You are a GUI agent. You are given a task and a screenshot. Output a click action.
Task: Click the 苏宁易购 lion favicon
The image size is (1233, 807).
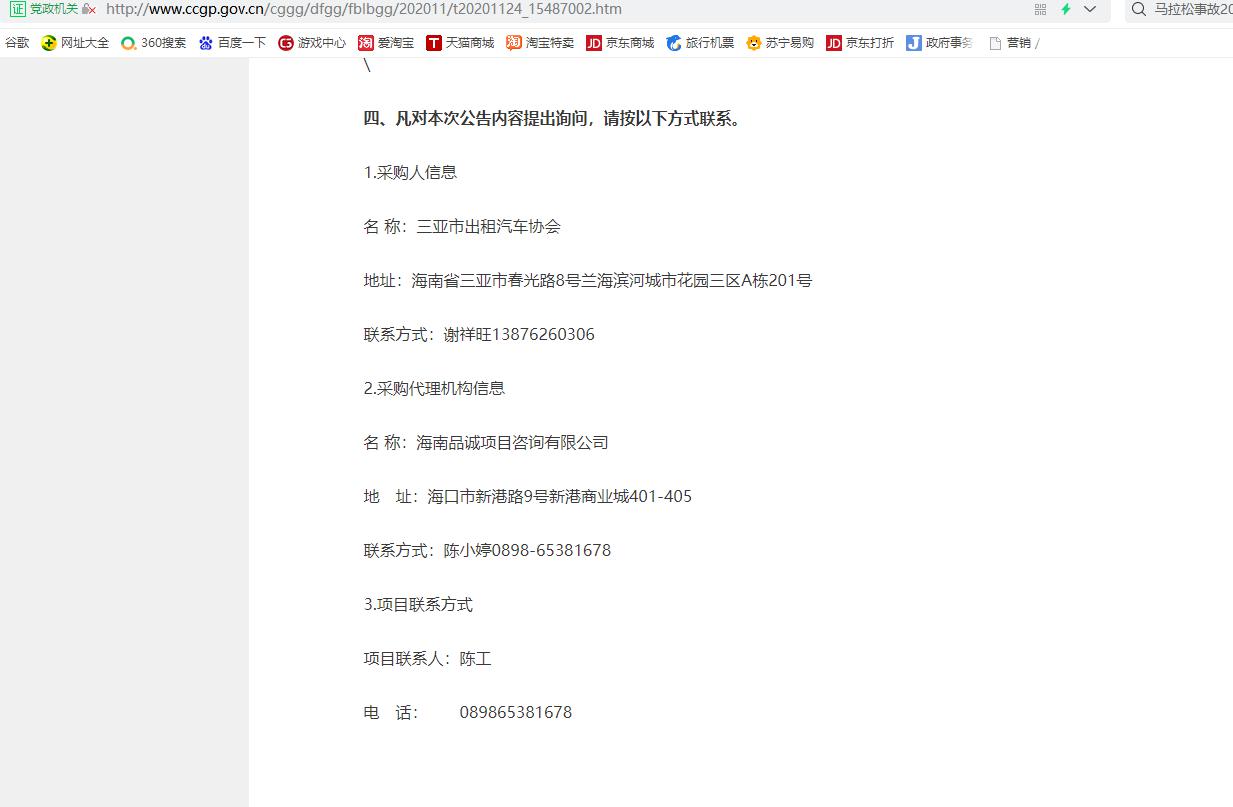[754, 43]
